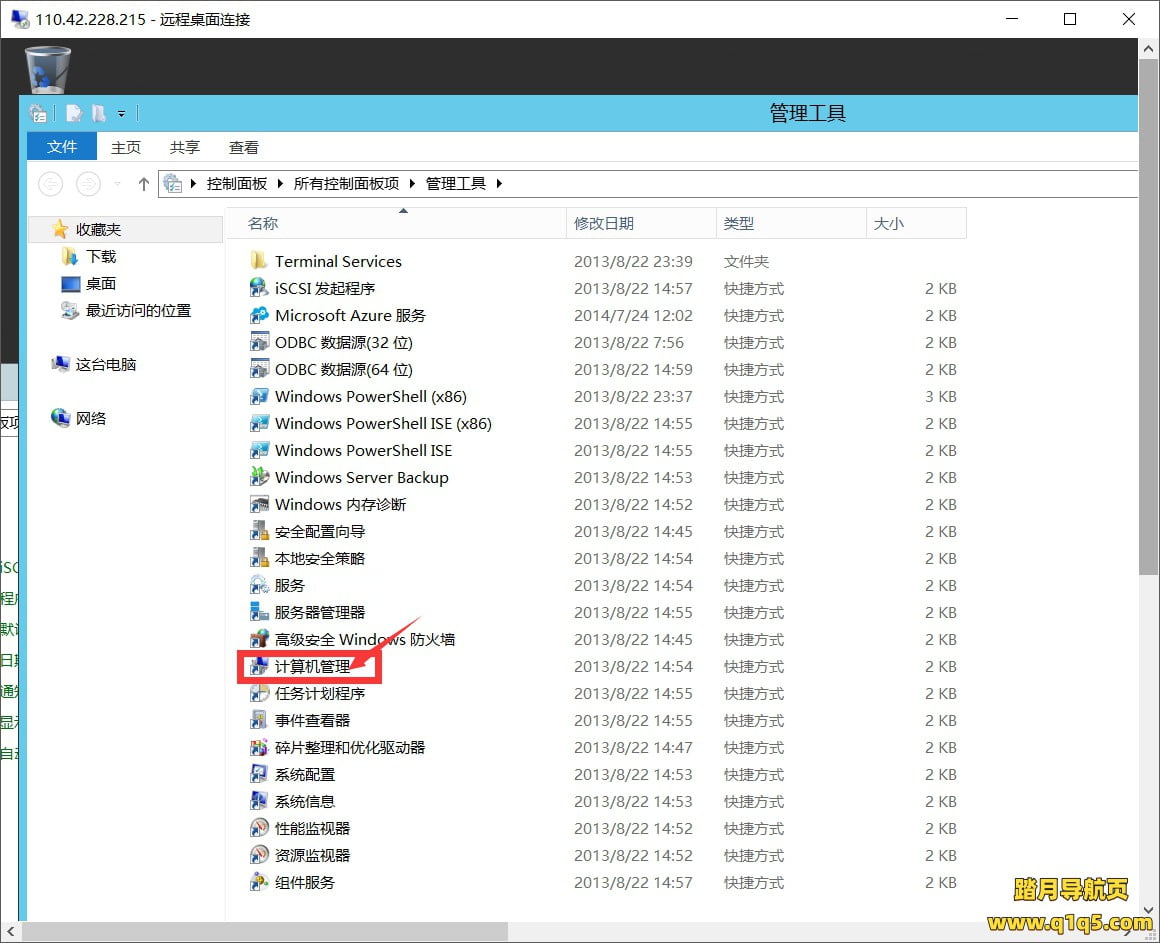Image resolution: width=1160 pixels, height=943 pixels.
Task: Select the Windows Server Backup icon
Action: point(258,477)
